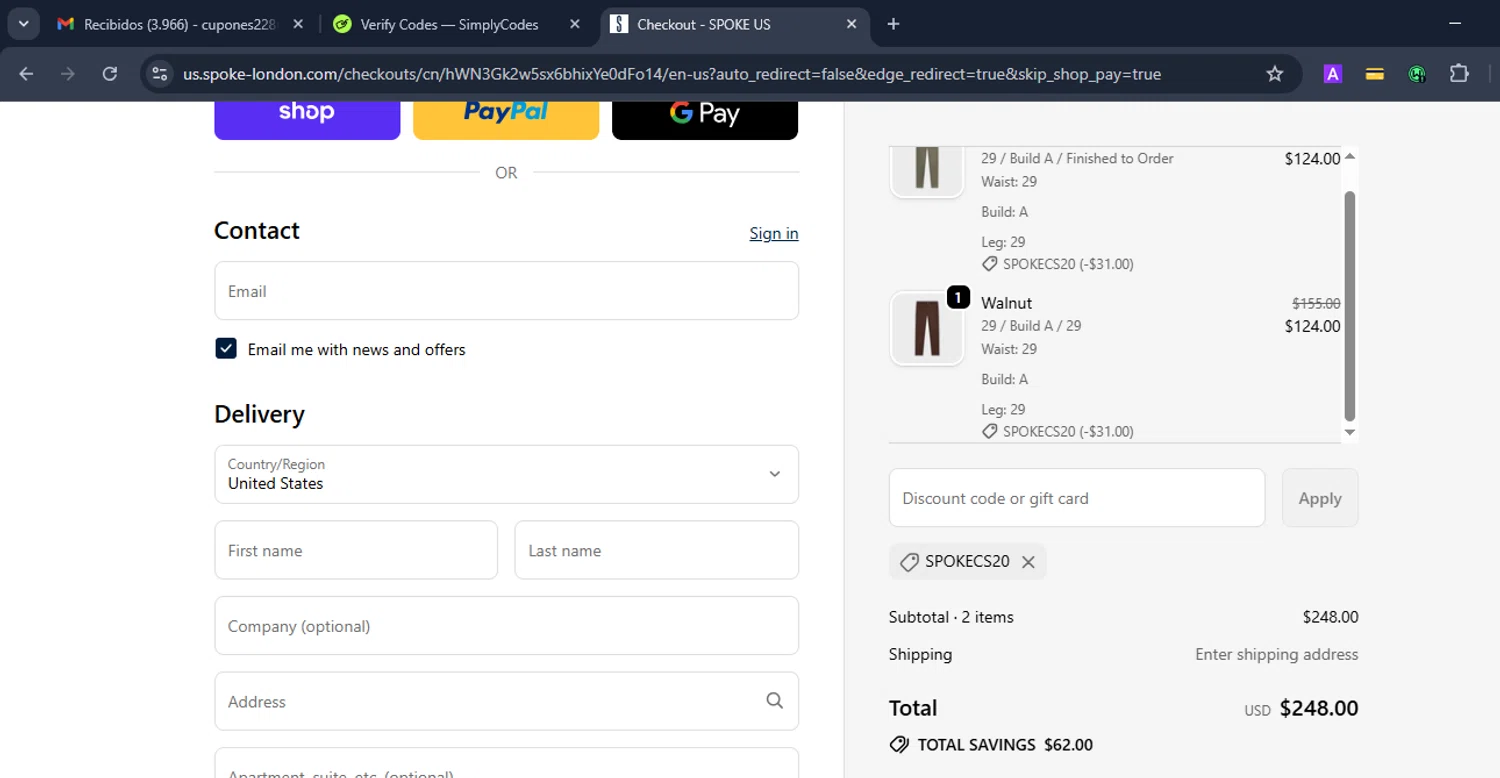Focus the First name field
The width and height of the screenshot is (1500, 778).
pyautogui.click(x=356, y=550)
